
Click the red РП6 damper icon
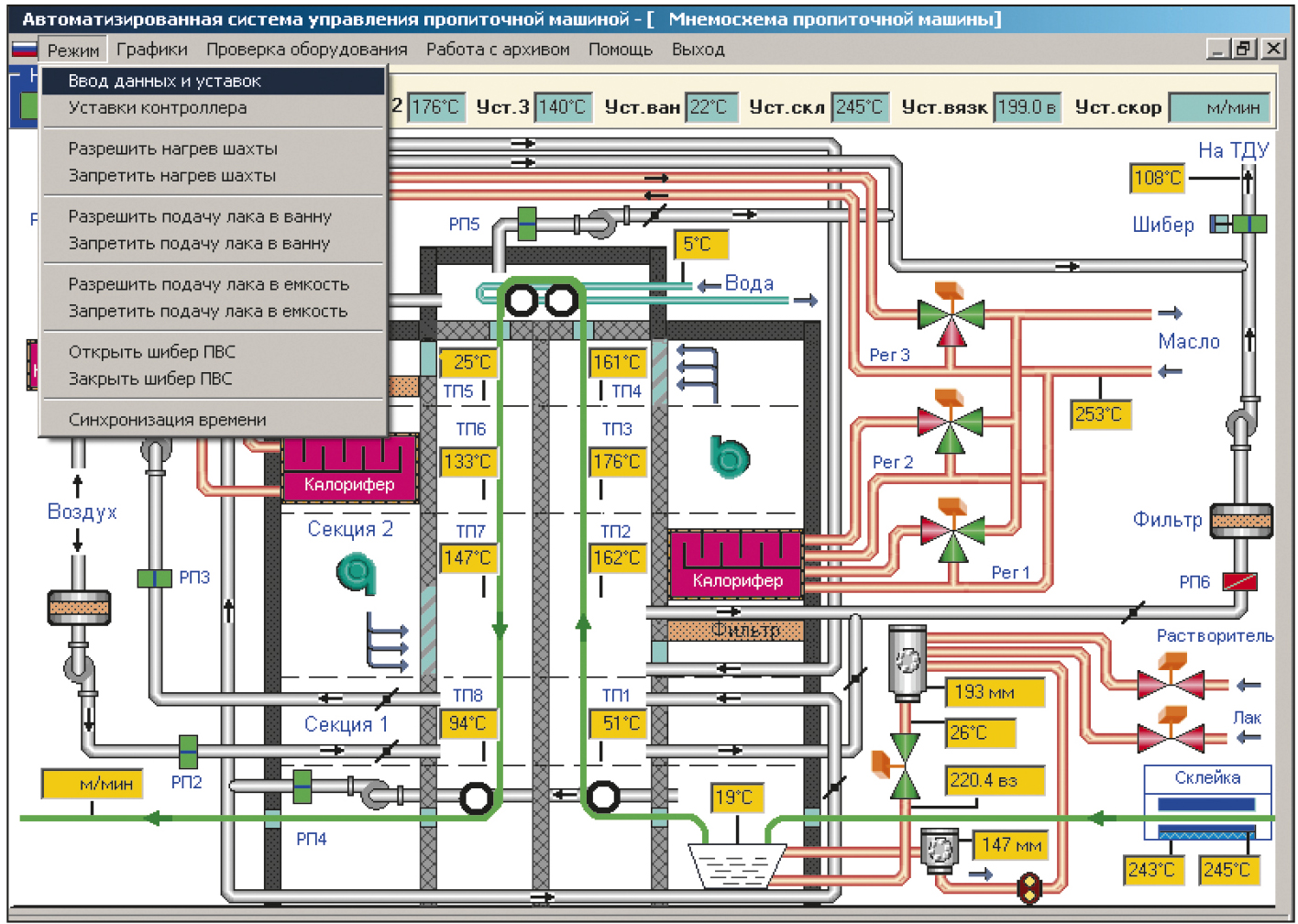(1239, 581)
